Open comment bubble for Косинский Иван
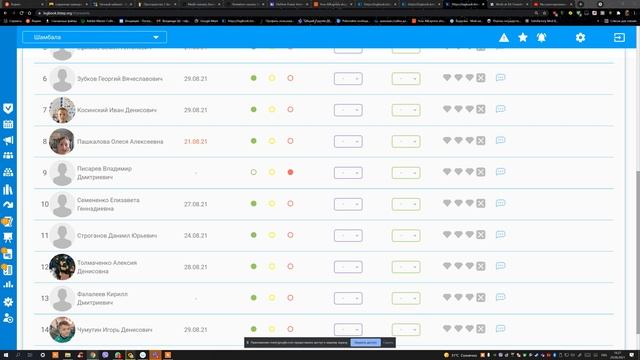The width and height of the screenshot is (640, 360). (500, 109)
